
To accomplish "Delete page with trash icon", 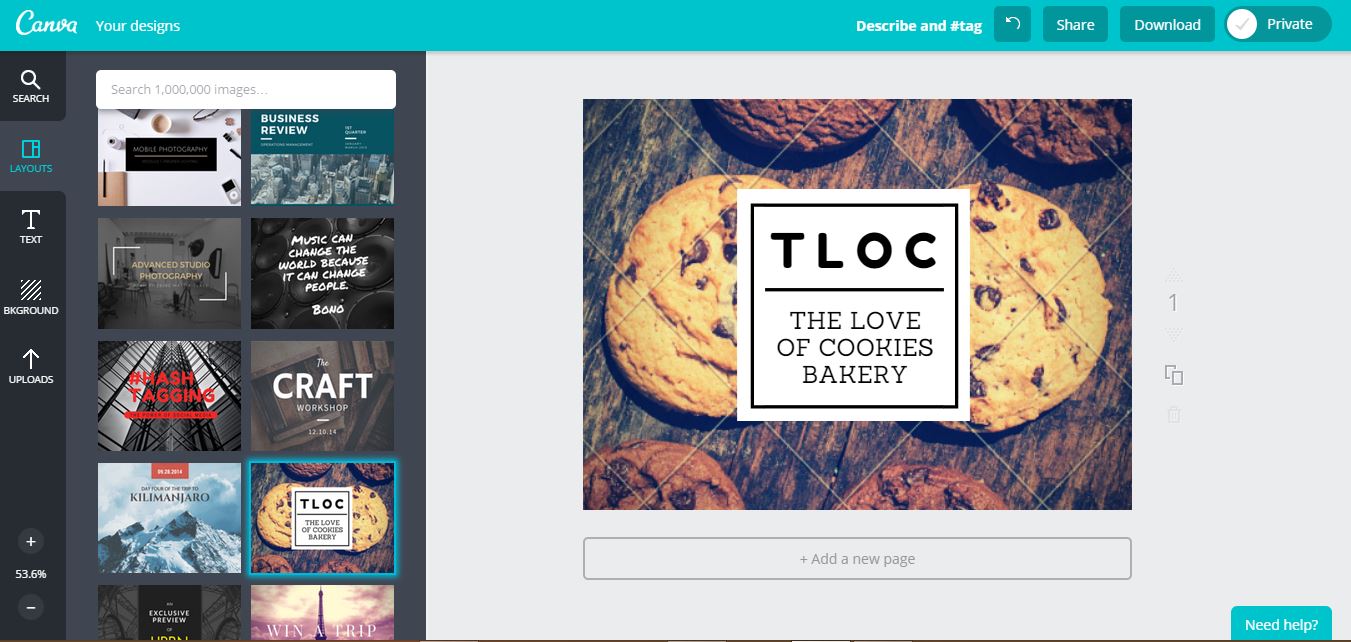I will [x=1174, y=414].
